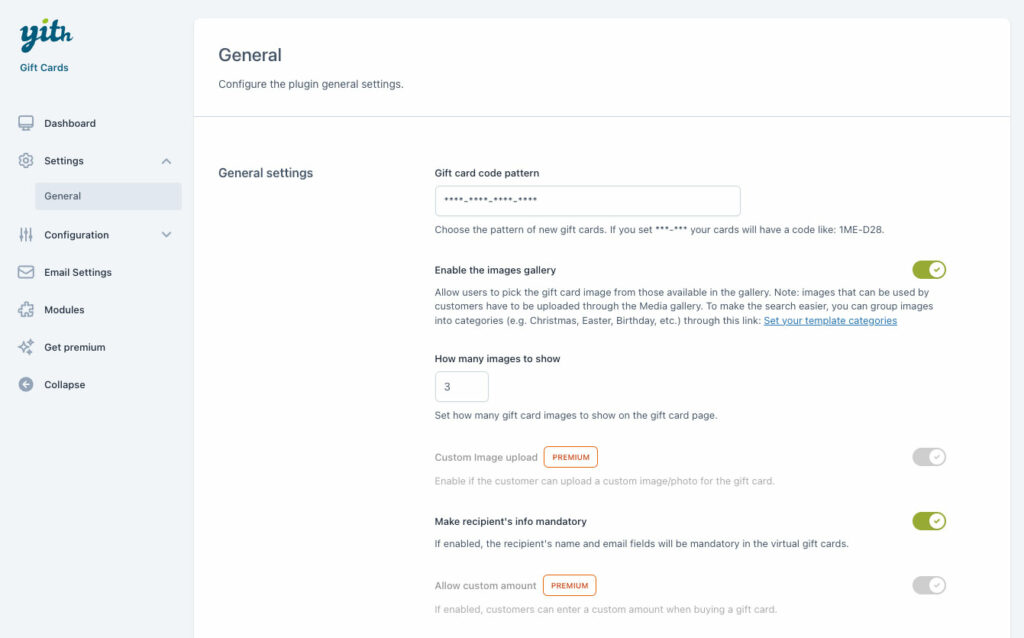The width and height of the screenshot is (1024, 638).
Task: Expand the Configuration submenu chevron
Action: (x=167, y=234)
